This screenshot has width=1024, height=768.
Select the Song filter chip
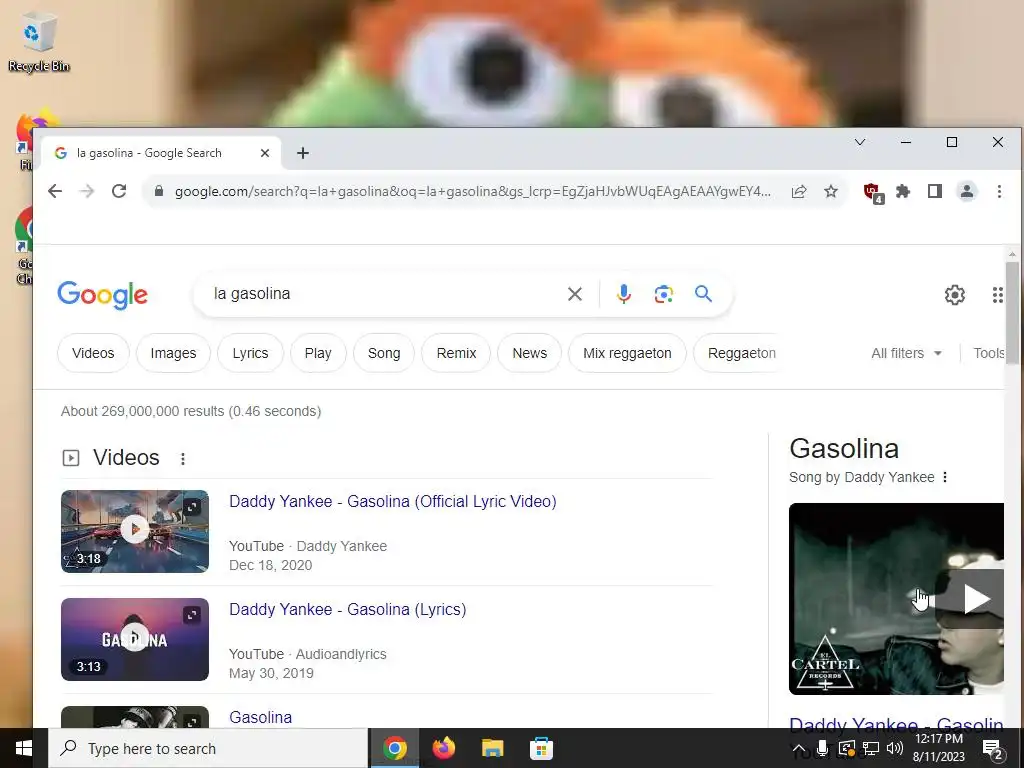click(384, 353)
